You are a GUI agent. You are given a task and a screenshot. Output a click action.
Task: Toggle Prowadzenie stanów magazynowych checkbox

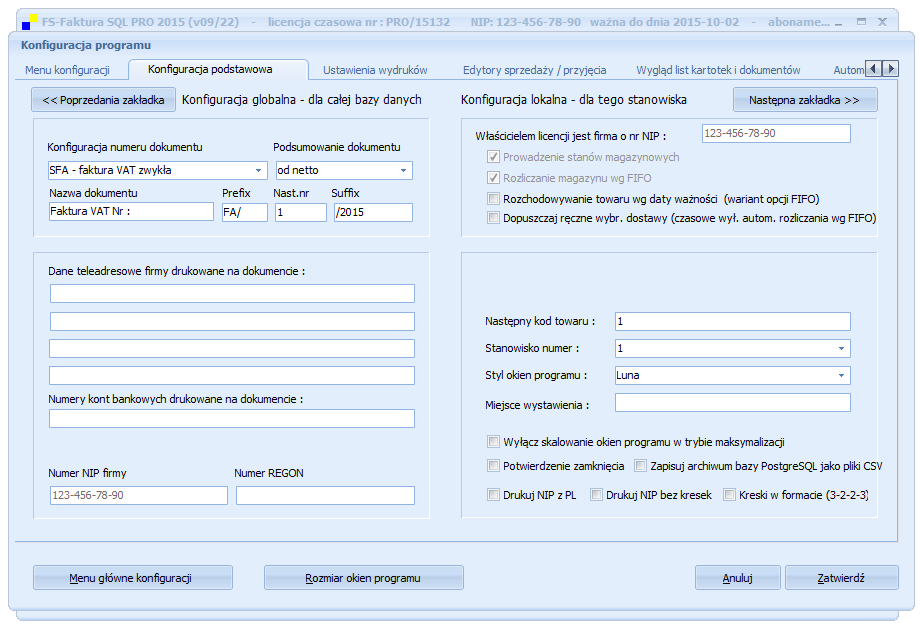tap(493, 157)
